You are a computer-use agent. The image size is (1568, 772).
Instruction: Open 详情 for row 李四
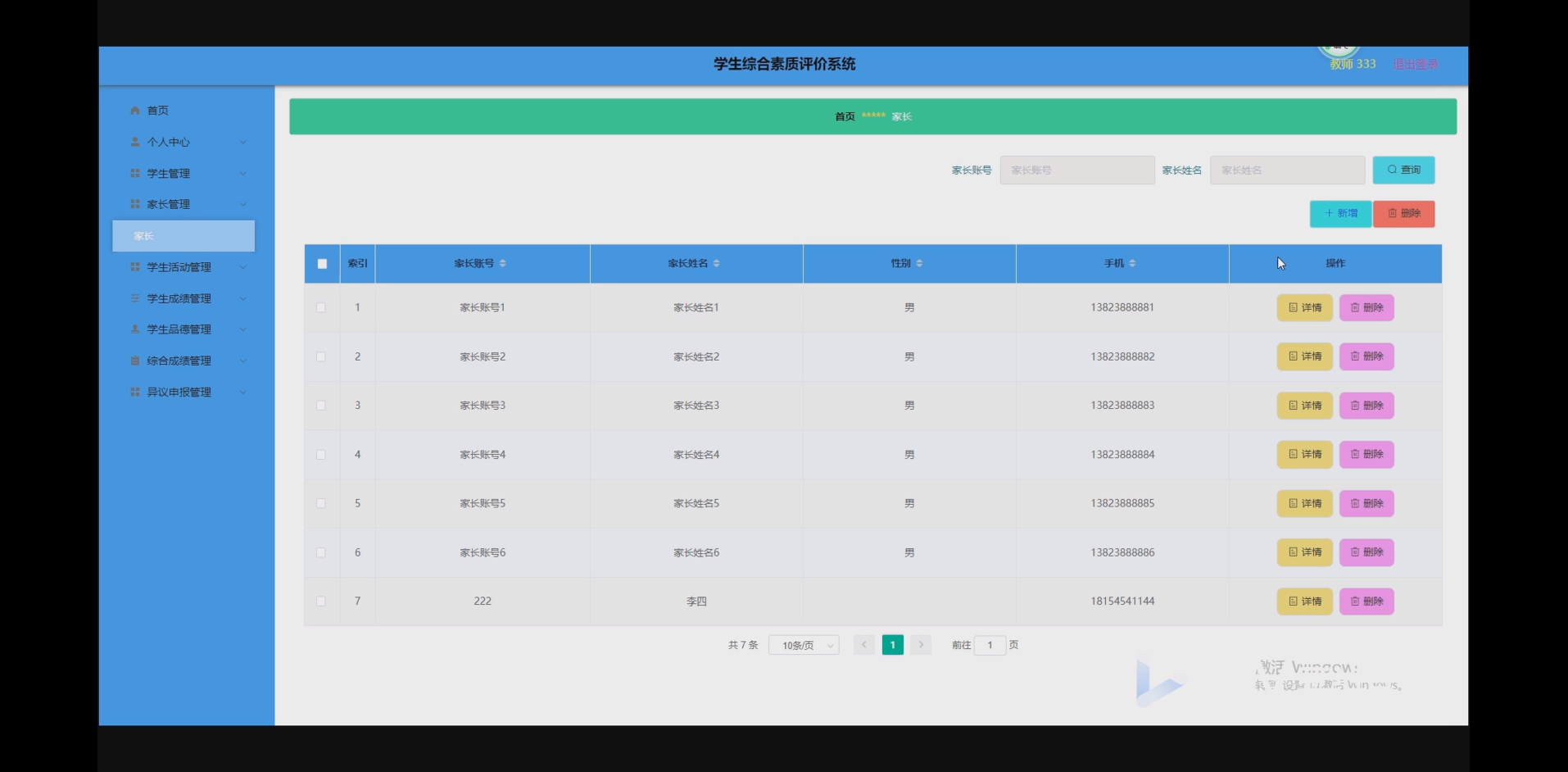(x=1304, y=602)
